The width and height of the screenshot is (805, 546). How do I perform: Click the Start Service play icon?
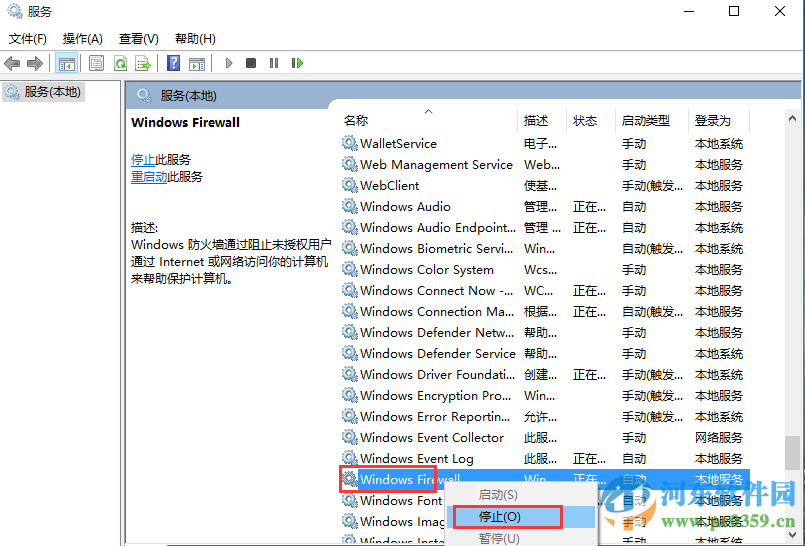click(x=229, y=63)
